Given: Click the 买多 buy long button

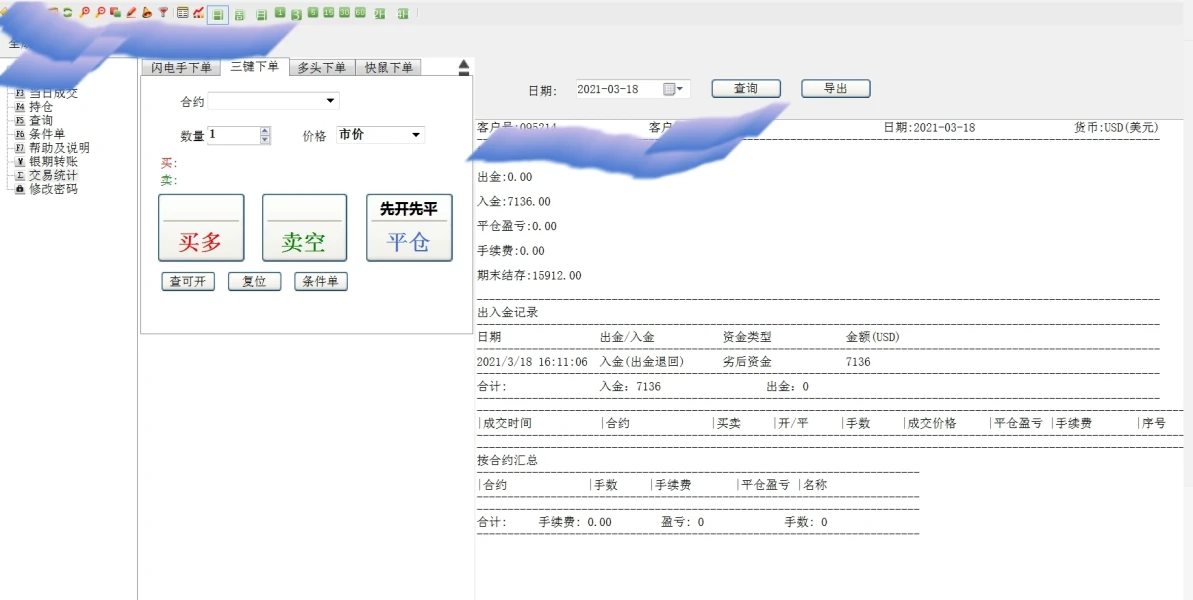Looking at the screenshot, I should pos(201,228).
